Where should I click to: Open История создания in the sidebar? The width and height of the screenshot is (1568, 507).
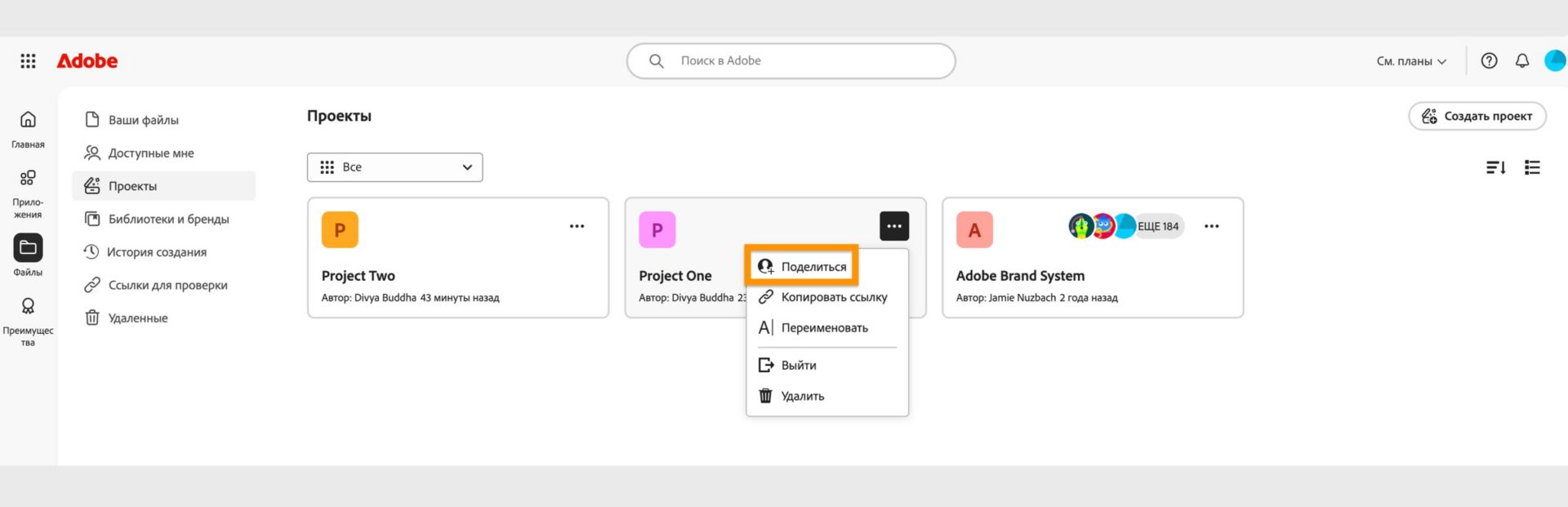[163, 252]
